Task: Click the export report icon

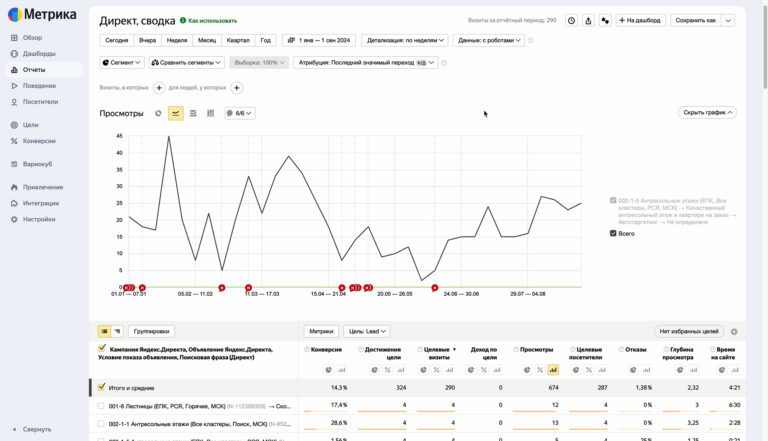Action: pos(588,21)
